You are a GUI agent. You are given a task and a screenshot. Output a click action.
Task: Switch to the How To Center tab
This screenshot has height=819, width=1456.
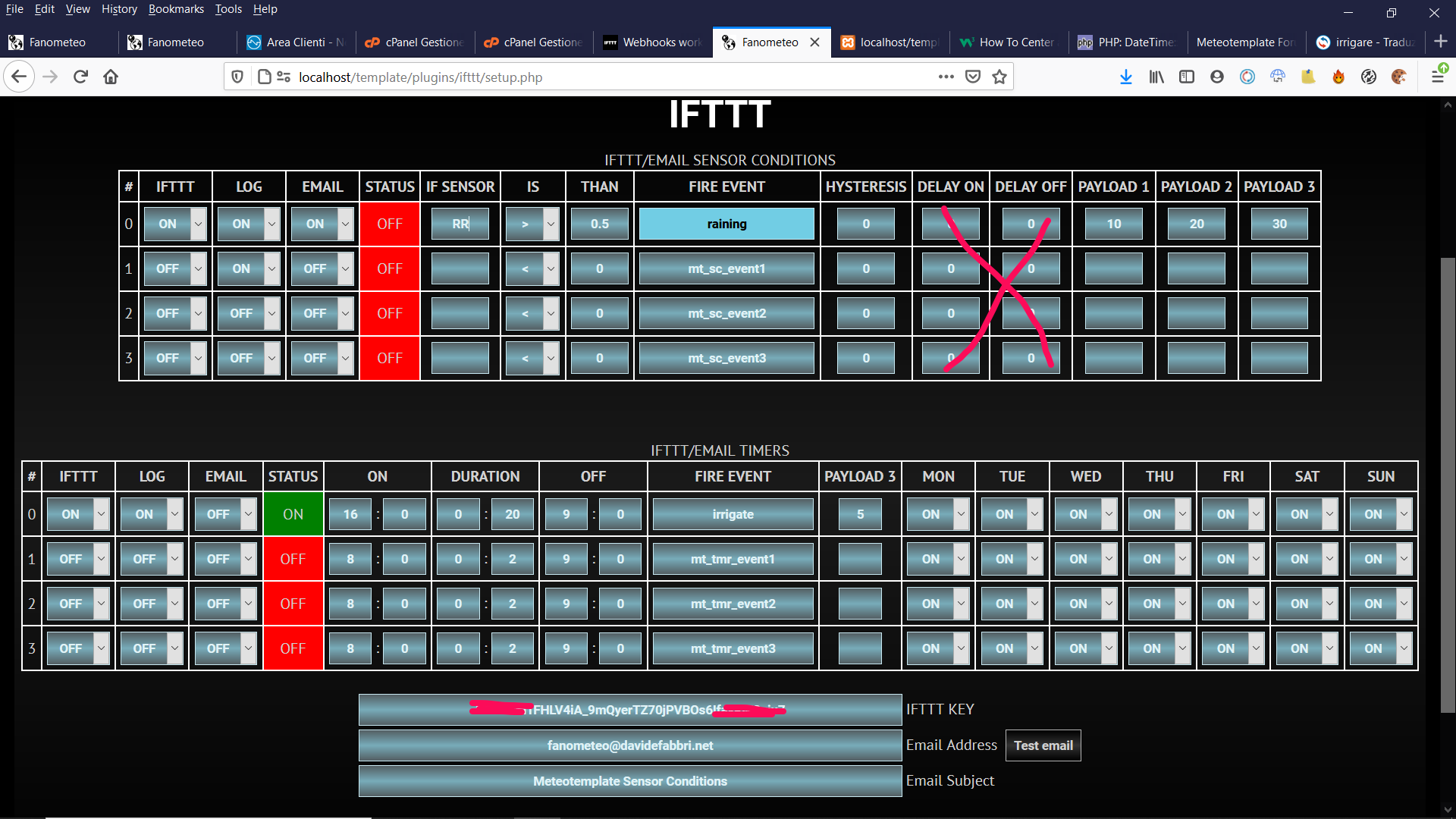click(x=1008, y=42)
